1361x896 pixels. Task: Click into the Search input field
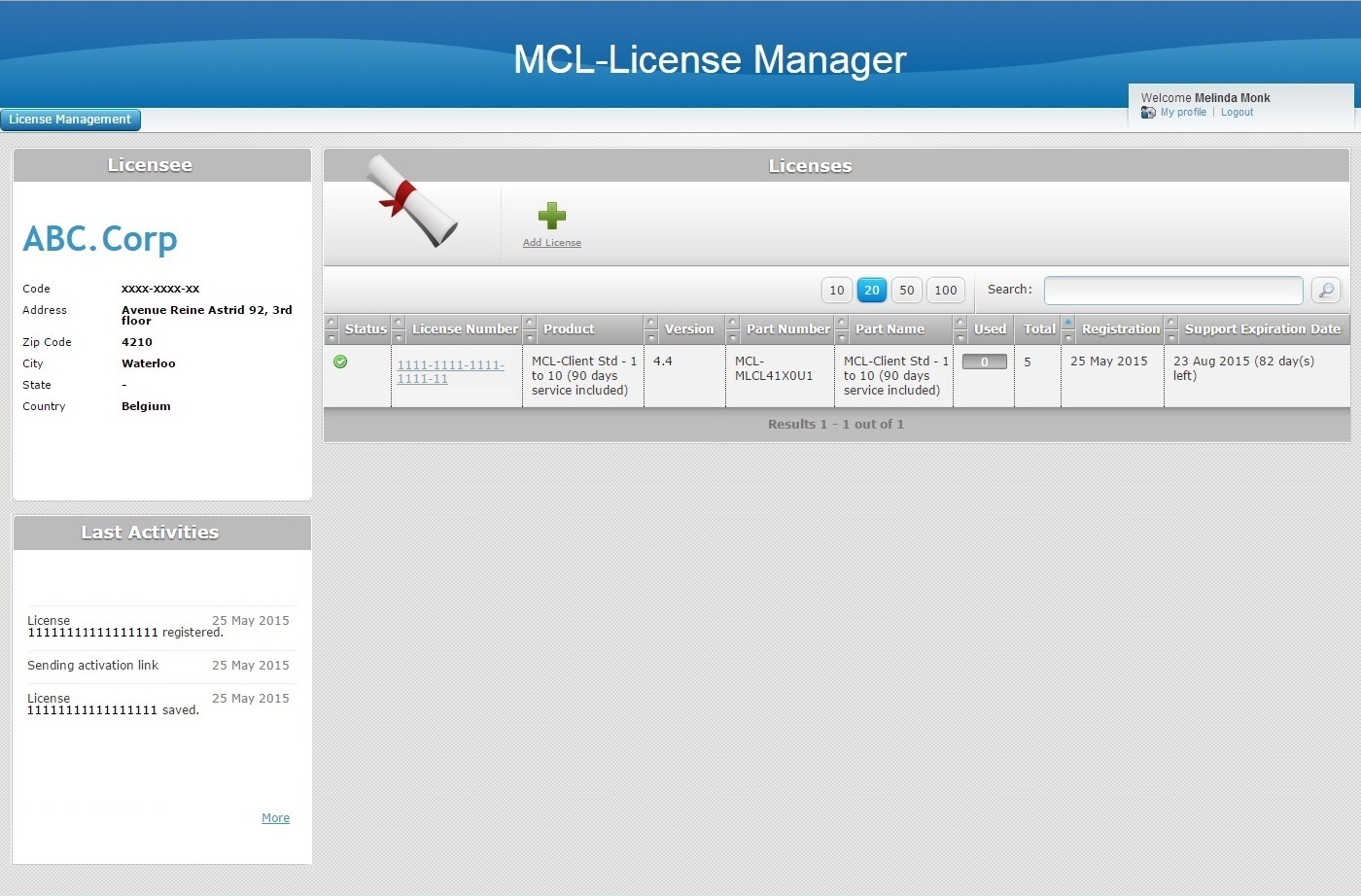(x=1172, y=290)
